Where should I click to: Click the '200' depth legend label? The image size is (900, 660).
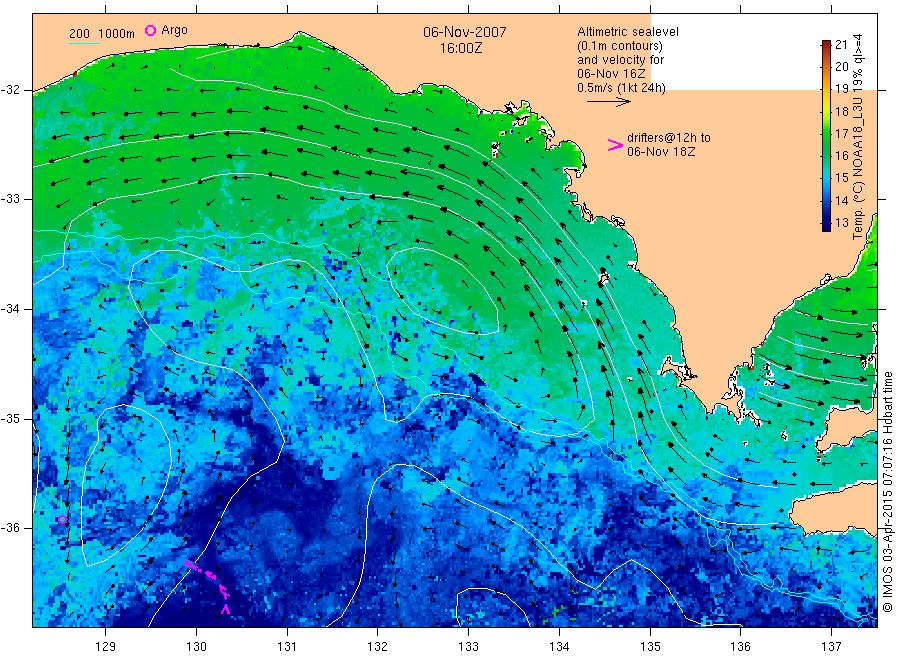[79, 34]
